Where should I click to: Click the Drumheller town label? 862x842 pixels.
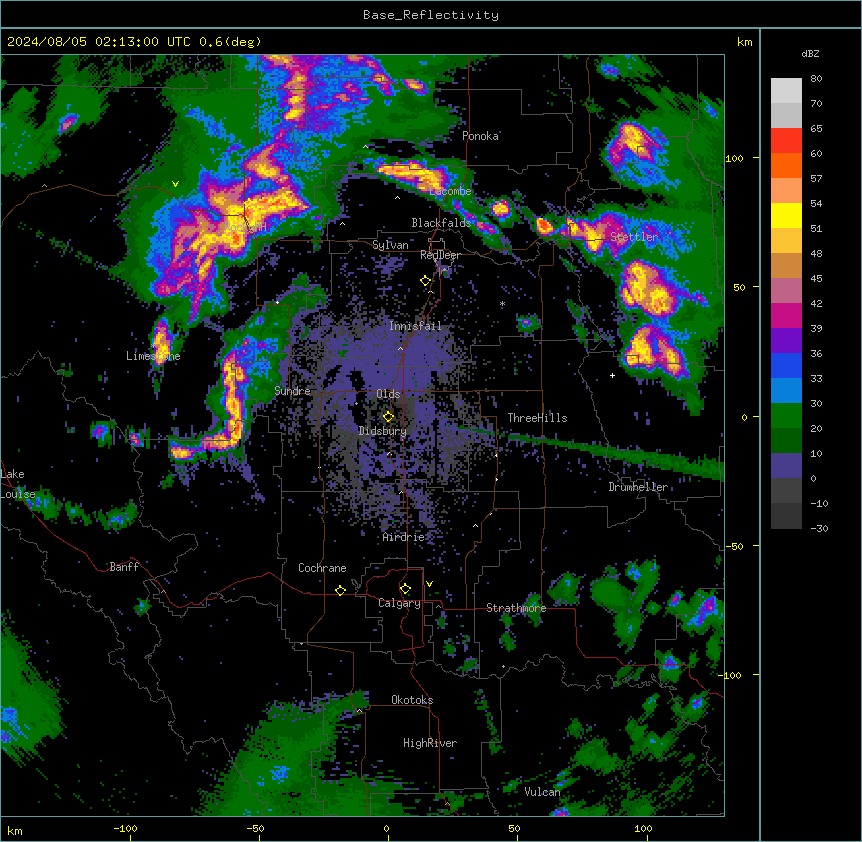coord(638,487)
